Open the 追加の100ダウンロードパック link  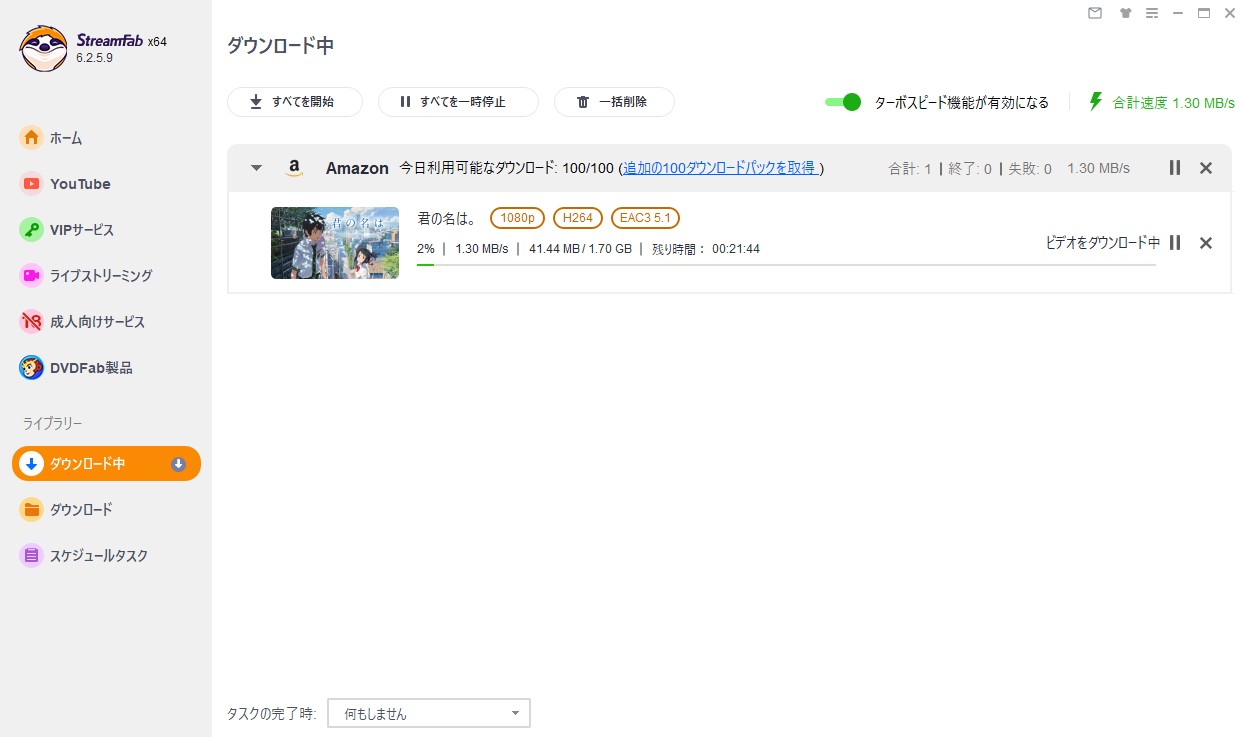[x=719, y=168]
